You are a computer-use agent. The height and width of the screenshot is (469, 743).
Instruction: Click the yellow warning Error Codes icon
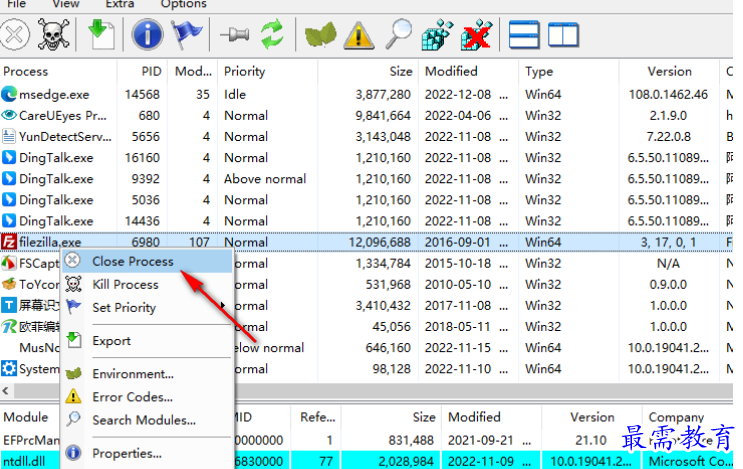pyautogui.click(x=359, y=36)
